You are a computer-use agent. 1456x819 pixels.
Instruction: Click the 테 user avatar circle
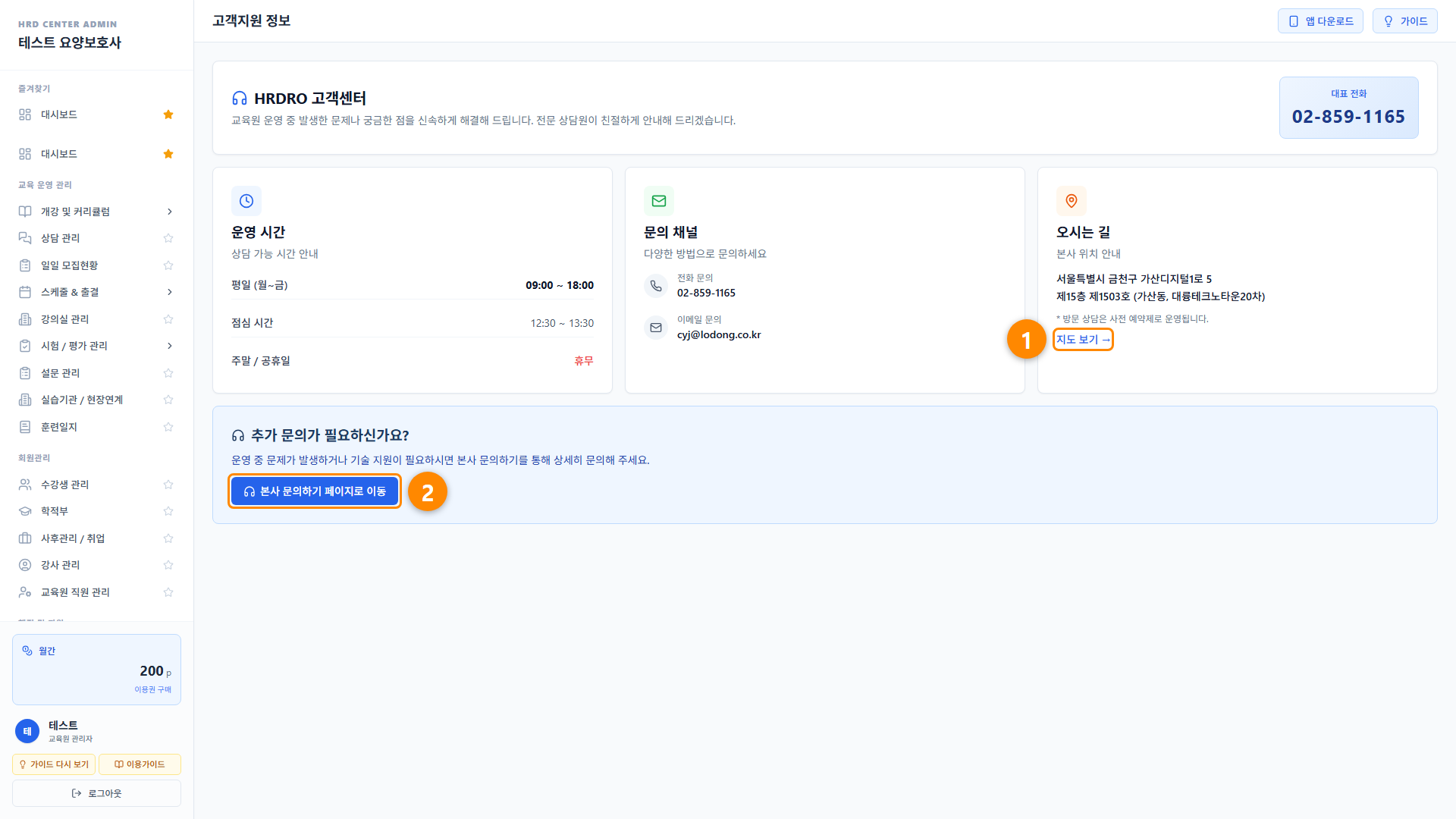click(x=27, y=731)
